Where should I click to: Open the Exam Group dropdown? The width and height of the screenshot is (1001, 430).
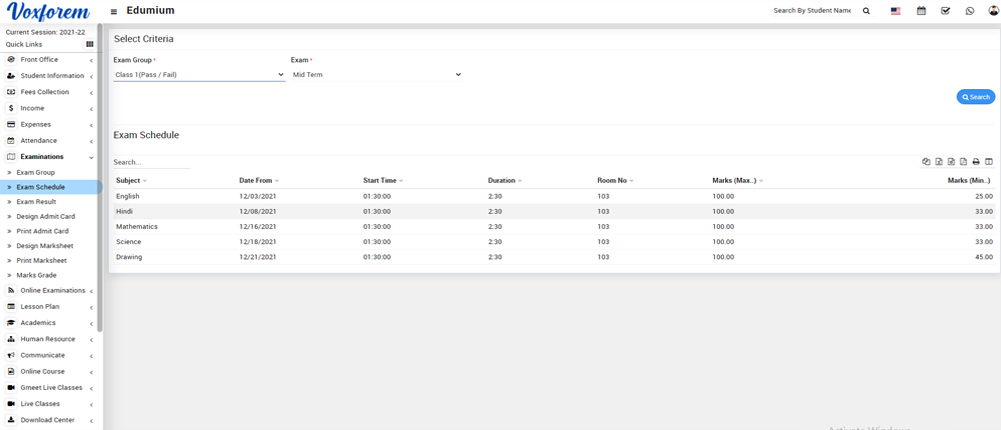[x=199, y=75]
